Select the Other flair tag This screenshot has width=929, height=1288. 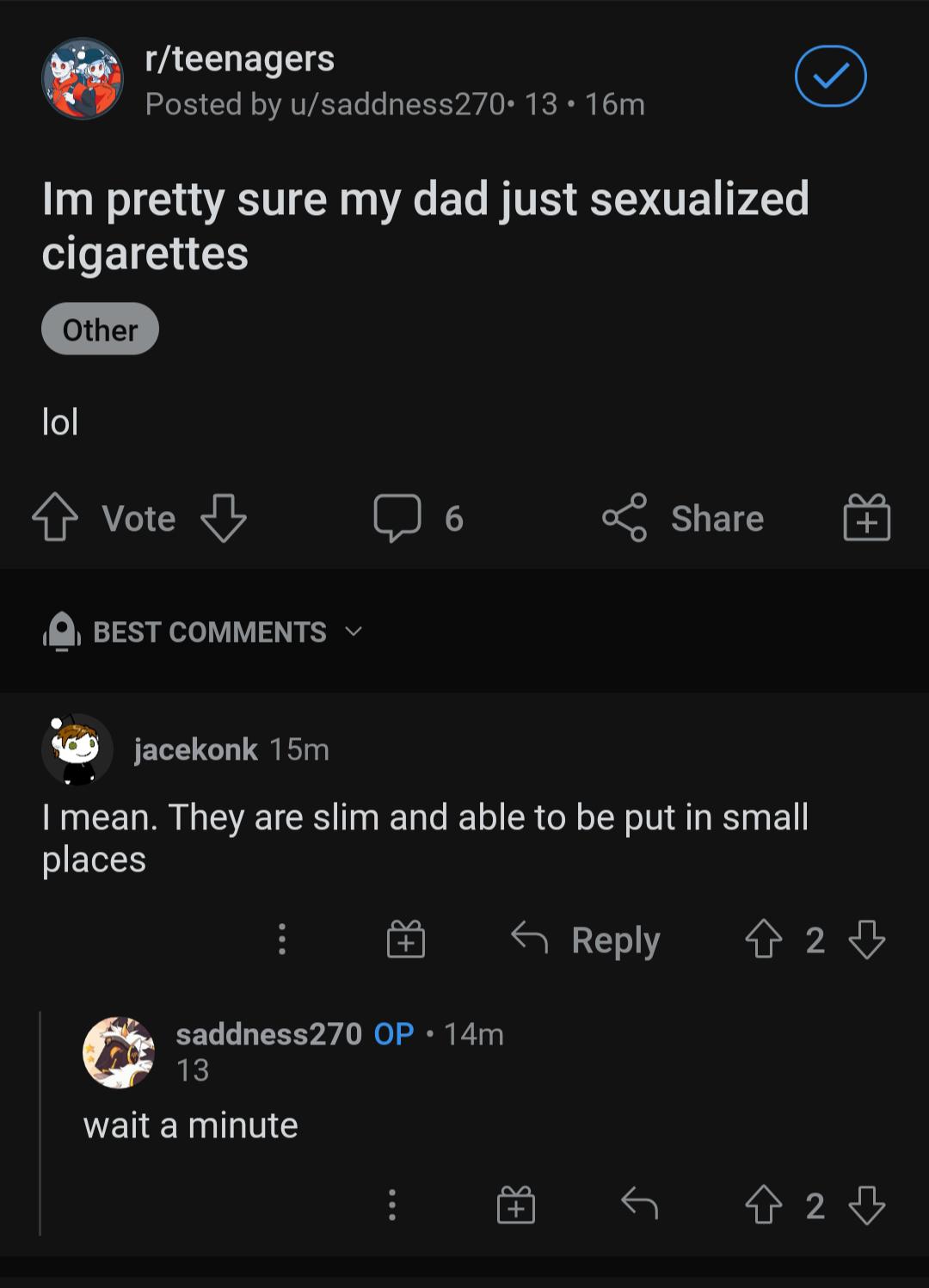pyautogui.click(x=100, y=330)
